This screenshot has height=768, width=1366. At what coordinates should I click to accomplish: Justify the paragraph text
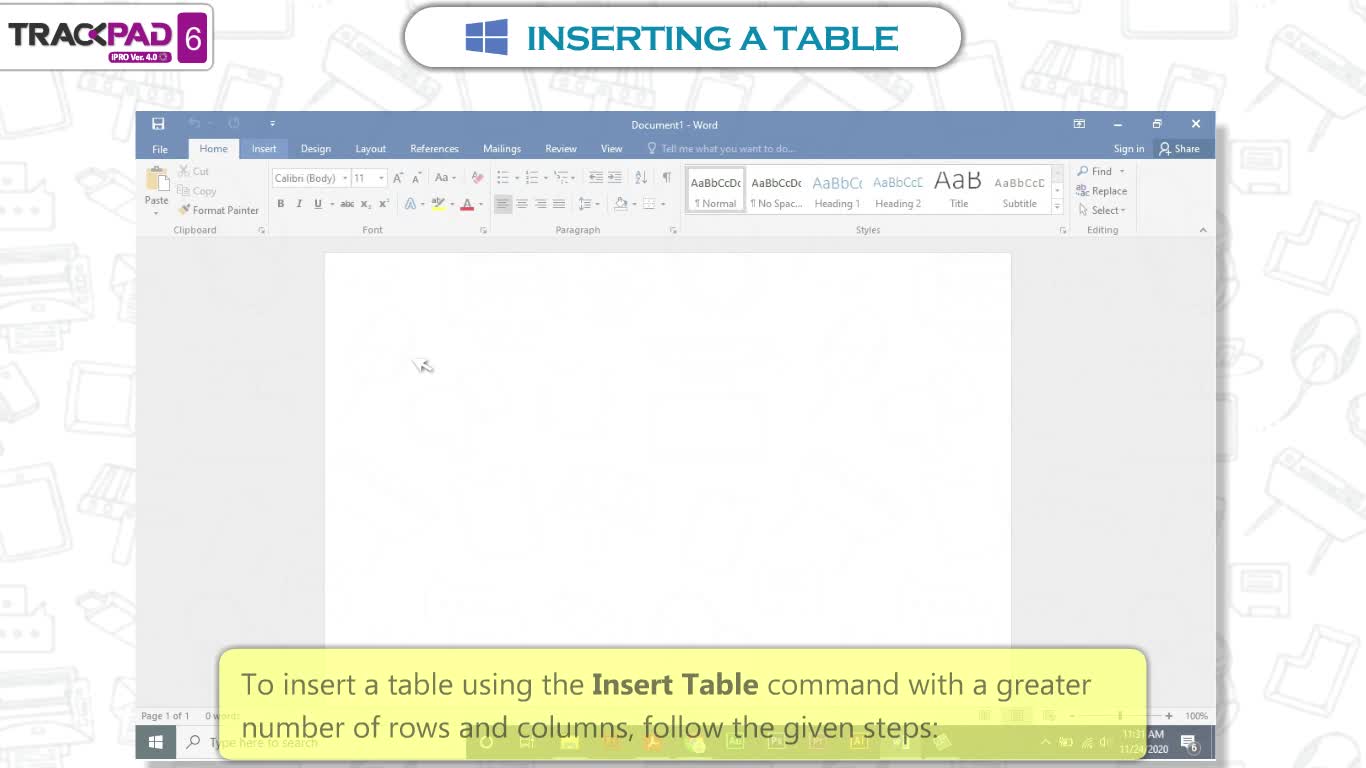click(559, 204)
